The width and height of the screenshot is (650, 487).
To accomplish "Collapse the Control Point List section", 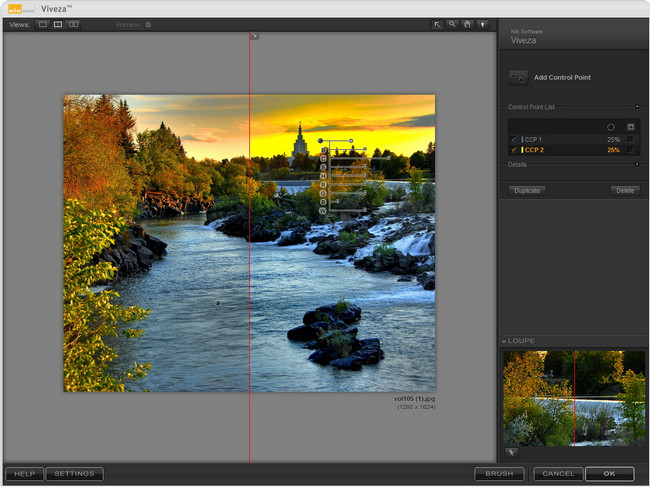I will (637, 106).
